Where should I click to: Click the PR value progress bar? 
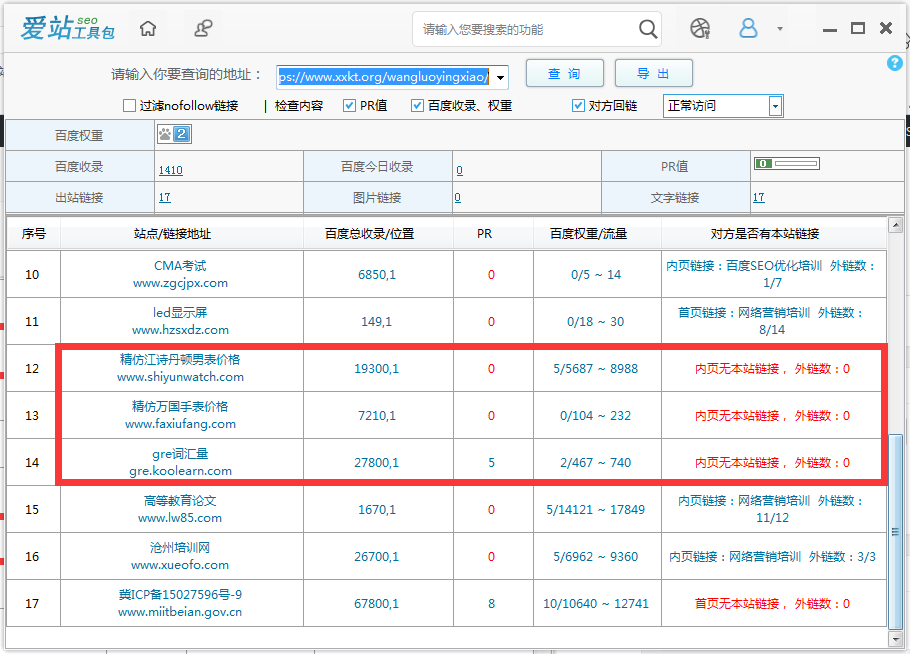[786, 164]
